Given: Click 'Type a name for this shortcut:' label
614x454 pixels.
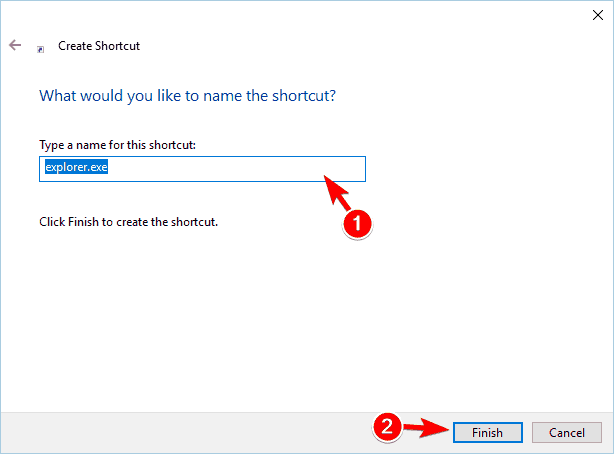Looking at the screenshot, I should pos(117,145).
